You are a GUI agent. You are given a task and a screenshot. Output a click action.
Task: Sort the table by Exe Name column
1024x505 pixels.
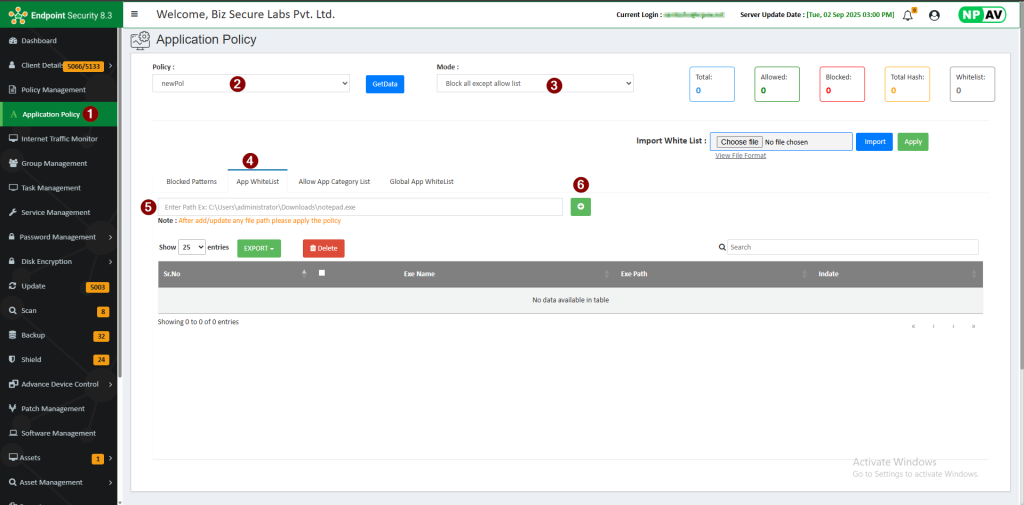click(420, 273)
